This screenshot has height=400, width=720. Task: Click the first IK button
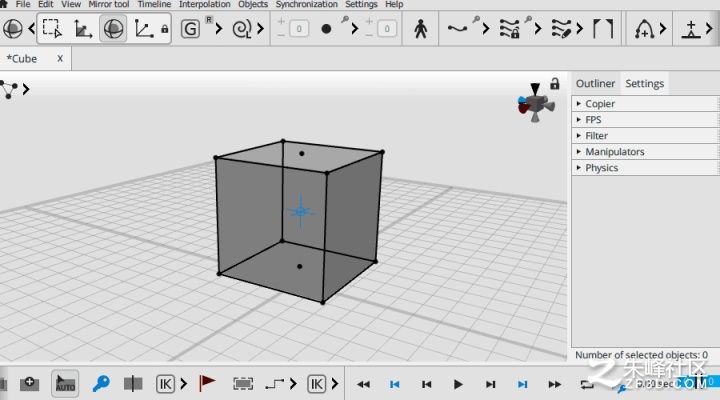coord(165,384)
